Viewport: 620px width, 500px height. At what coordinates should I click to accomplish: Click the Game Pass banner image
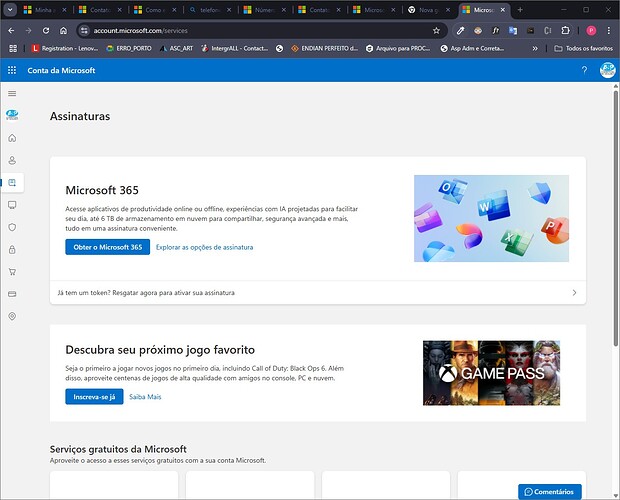[491, 373]
